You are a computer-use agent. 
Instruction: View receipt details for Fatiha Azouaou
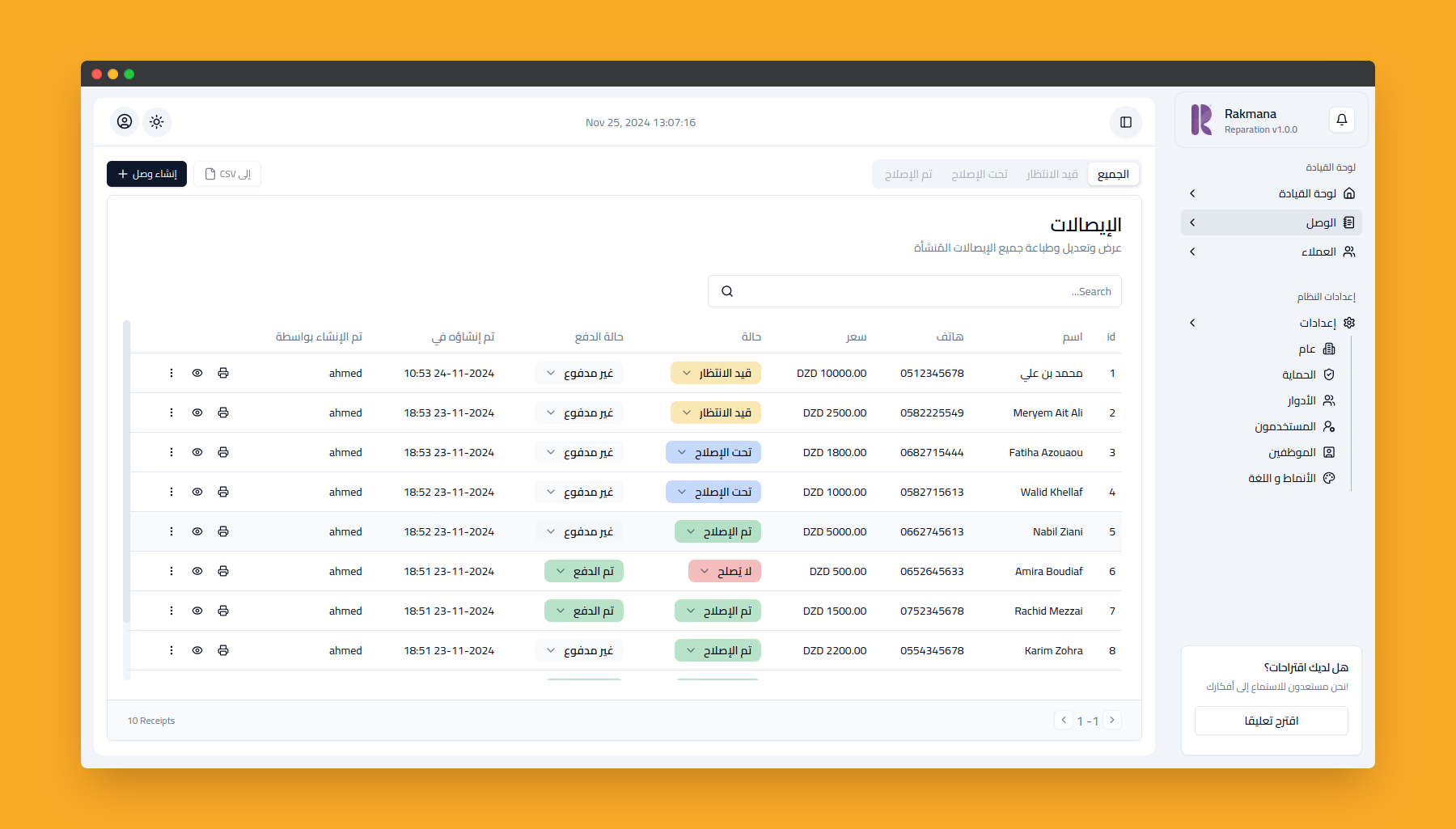[x=197, y=452]
